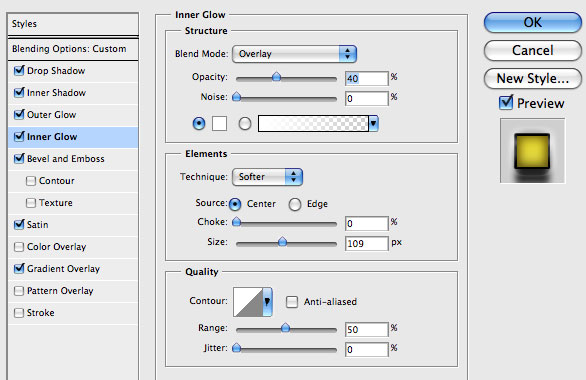Click the Choke slider handle

pos(236,222)
